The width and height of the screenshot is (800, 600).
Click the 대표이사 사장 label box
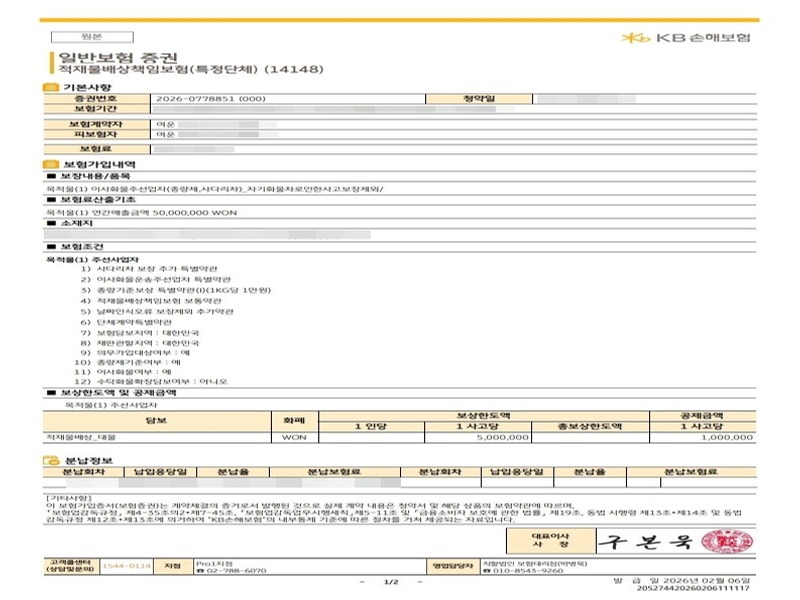pyautogui.click(x=551, y=540)
